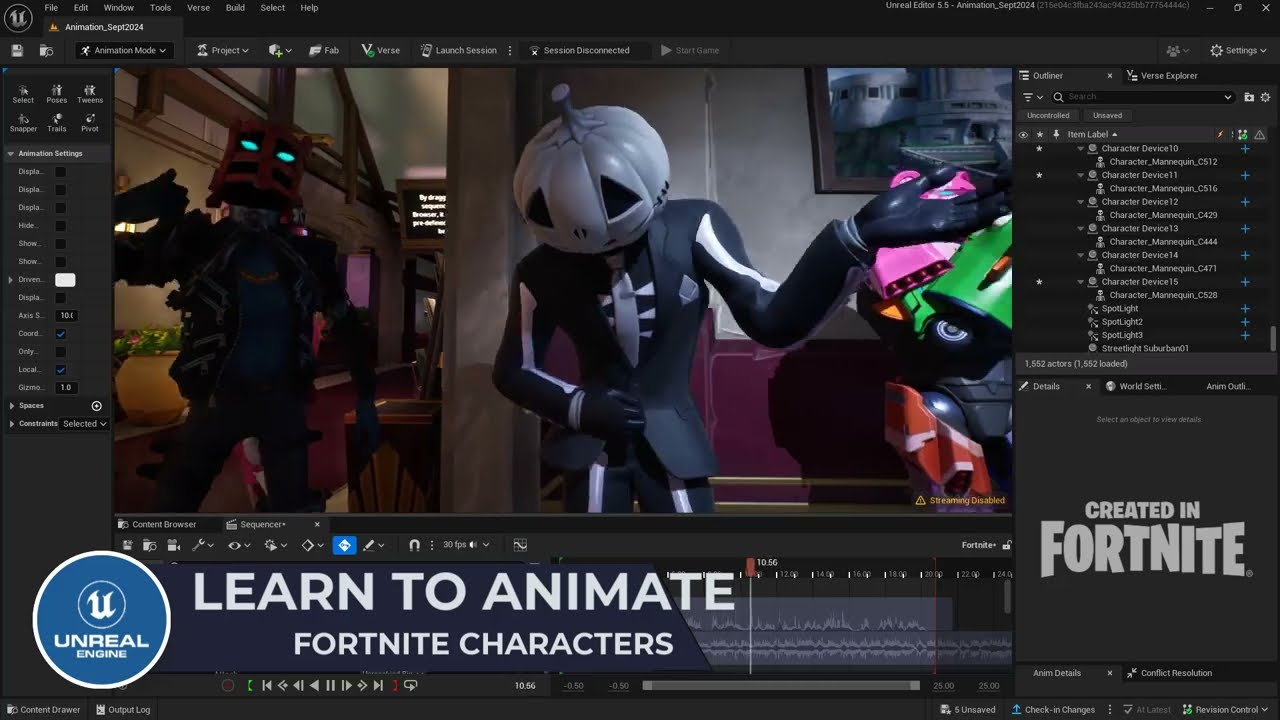This screenshot has width=1280, height=720.
Task: Open the Trails tool
Action: 56,123
